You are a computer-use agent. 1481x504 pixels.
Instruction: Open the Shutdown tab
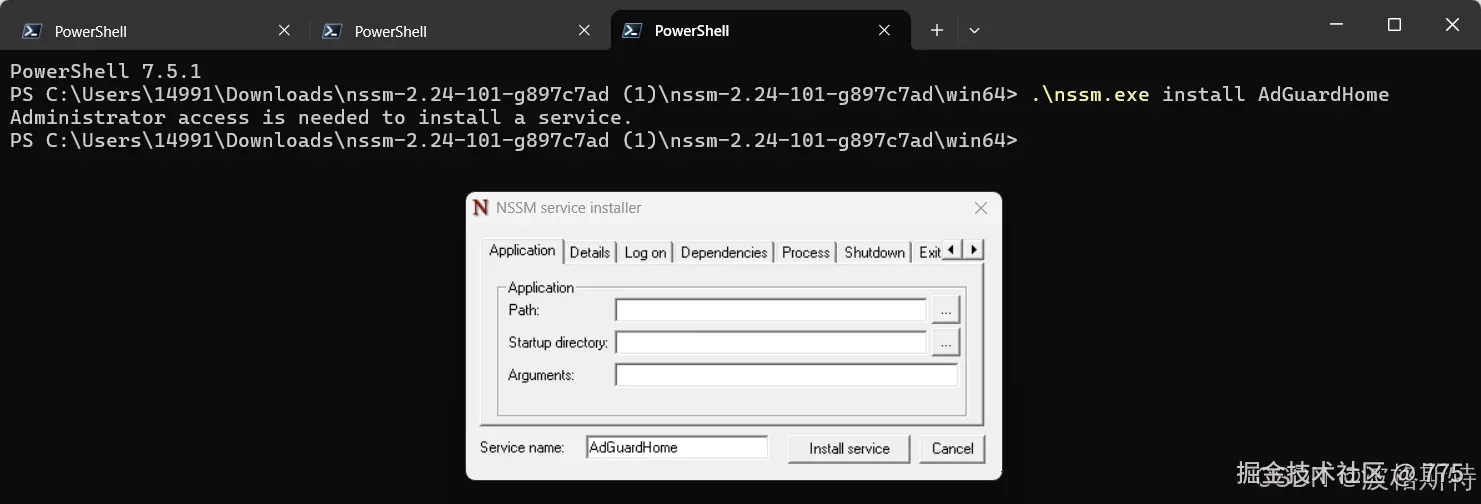click(x=874, y=253)
